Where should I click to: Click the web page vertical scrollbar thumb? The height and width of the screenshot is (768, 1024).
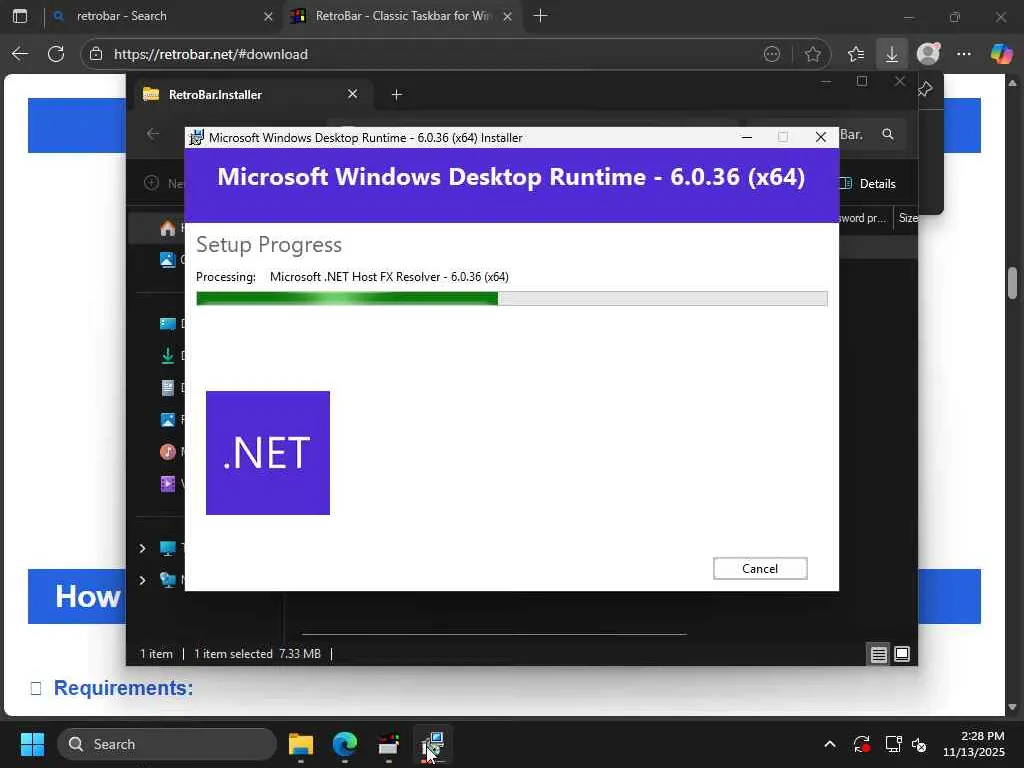point(1012,282)
